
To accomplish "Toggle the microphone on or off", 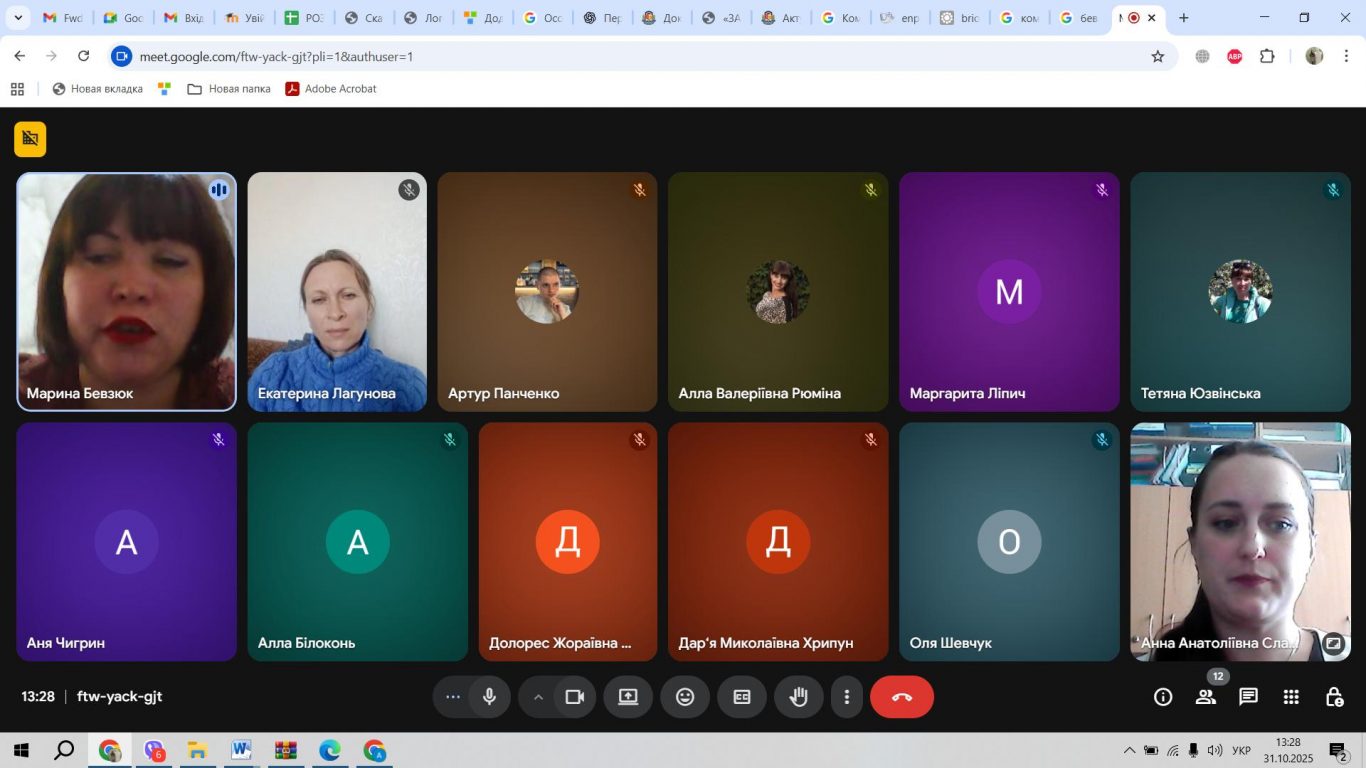I will point(490,697).
